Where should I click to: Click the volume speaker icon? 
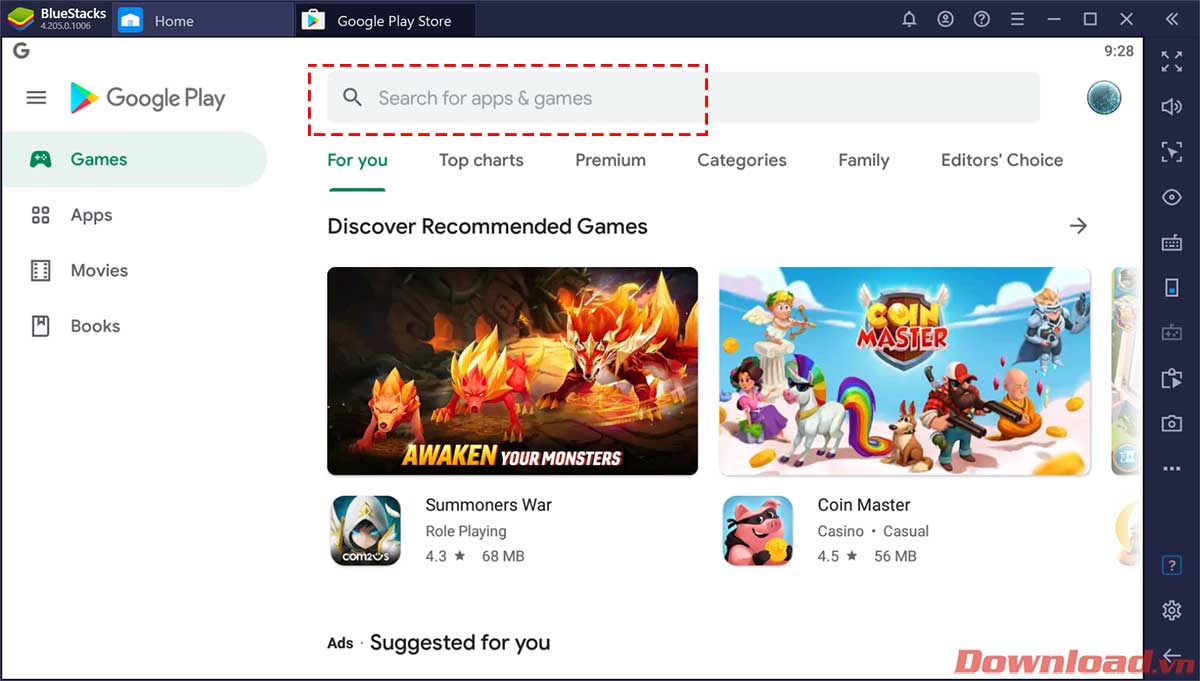coord(1172,107)
